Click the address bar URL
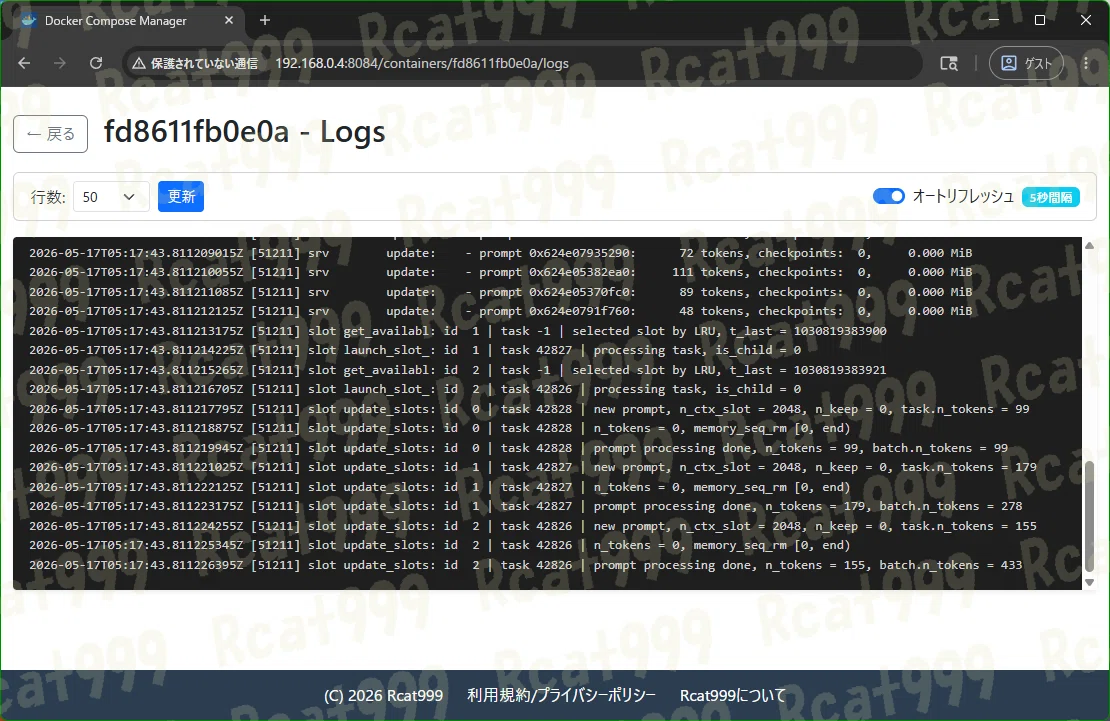 (x=422, y=63)
